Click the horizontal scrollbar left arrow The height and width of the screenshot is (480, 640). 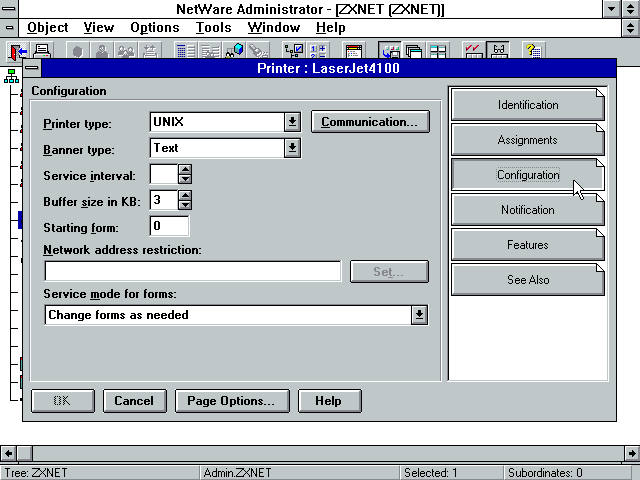coord(8,453)
